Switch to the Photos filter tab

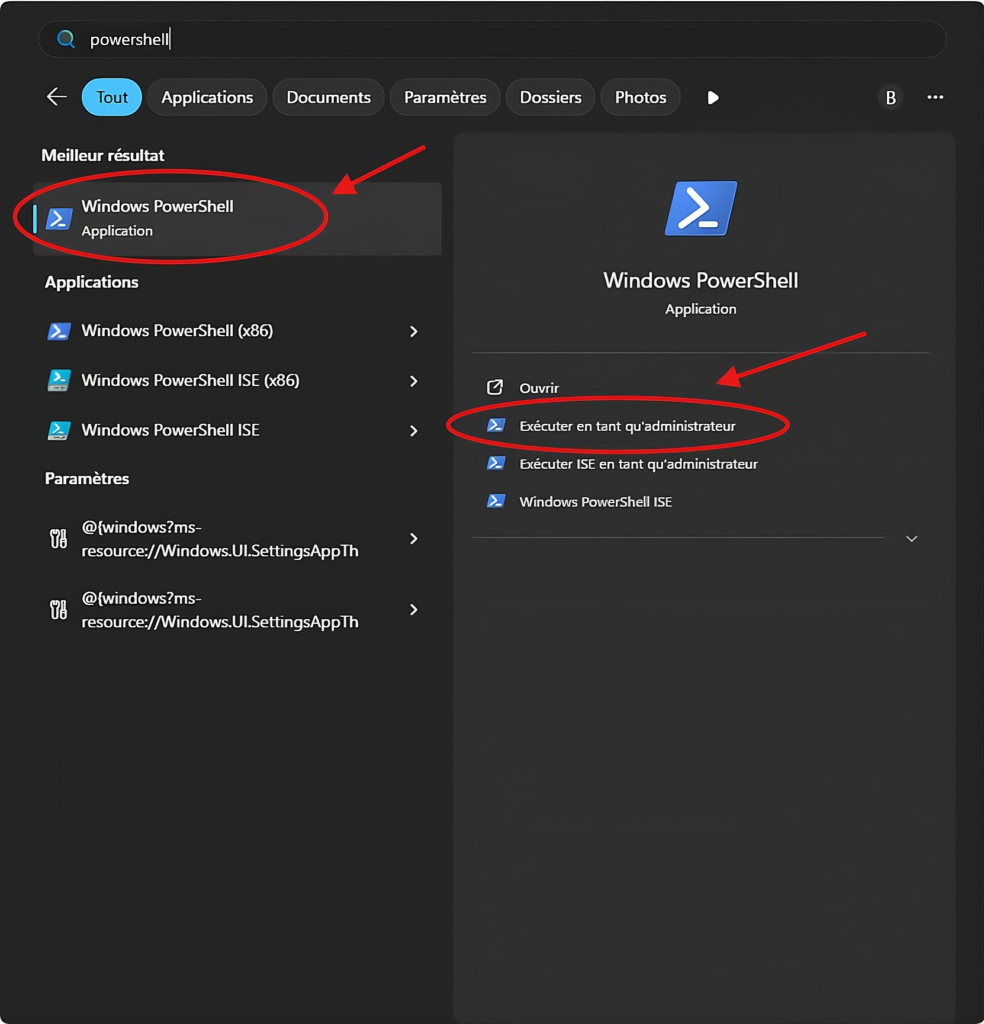[641, 97]
